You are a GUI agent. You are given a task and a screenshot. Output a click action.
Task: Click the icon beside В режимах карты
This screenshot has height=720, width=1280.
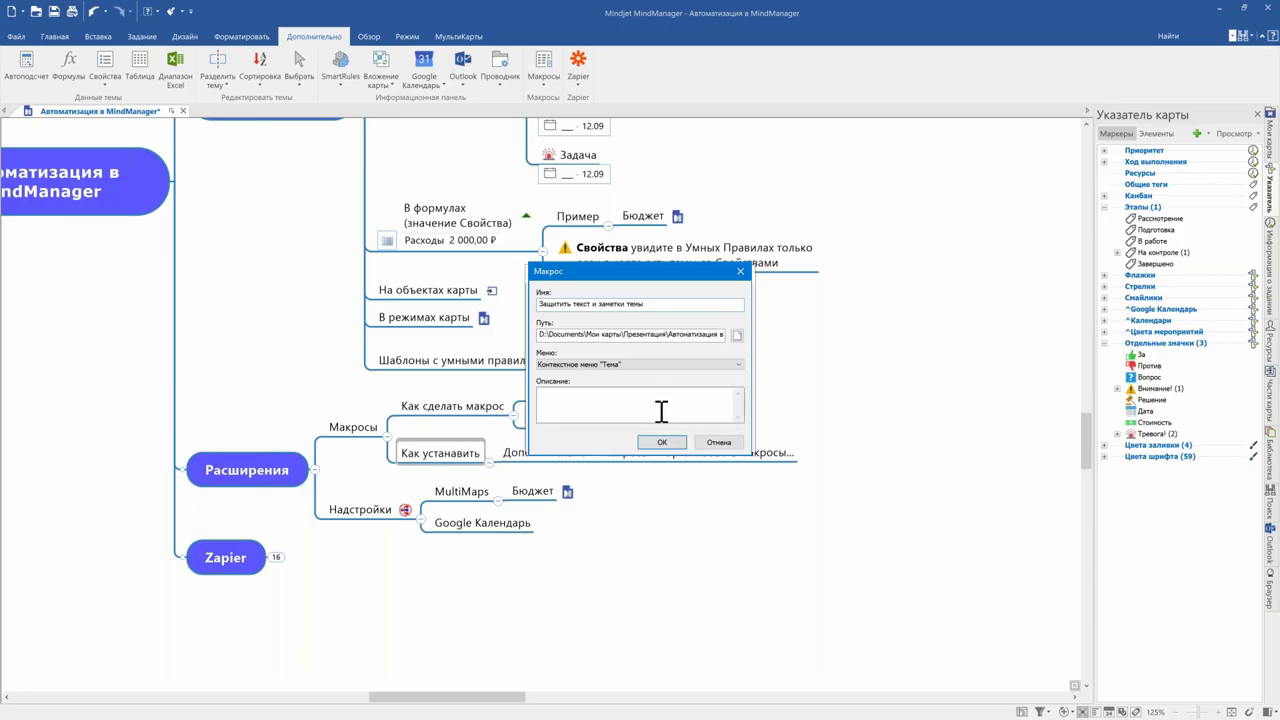coord(484,318)
